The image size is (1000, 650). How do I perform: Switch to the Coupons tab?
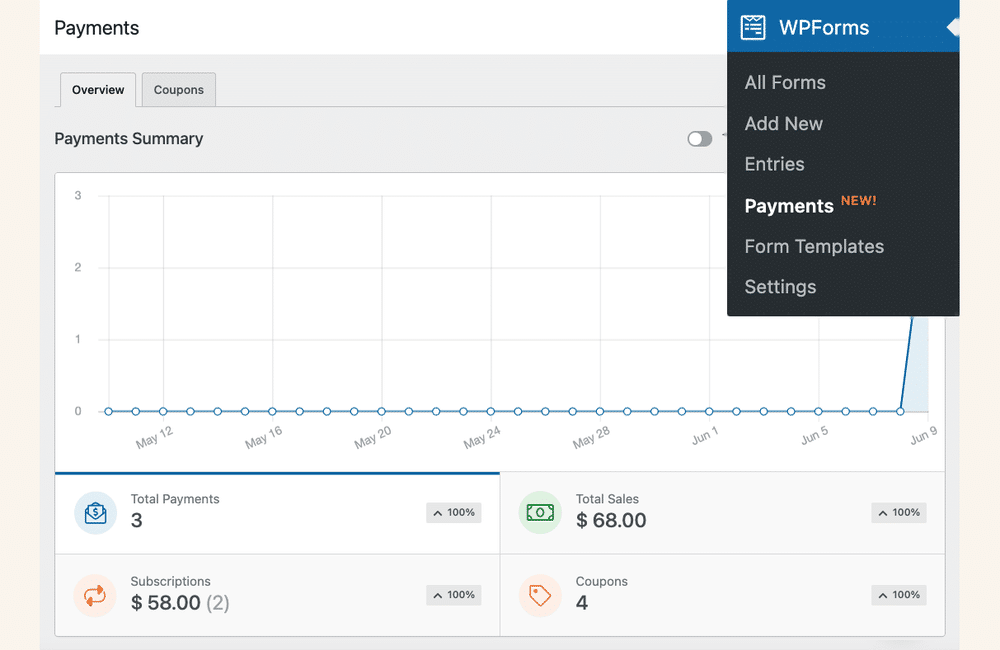coord(179,89)
